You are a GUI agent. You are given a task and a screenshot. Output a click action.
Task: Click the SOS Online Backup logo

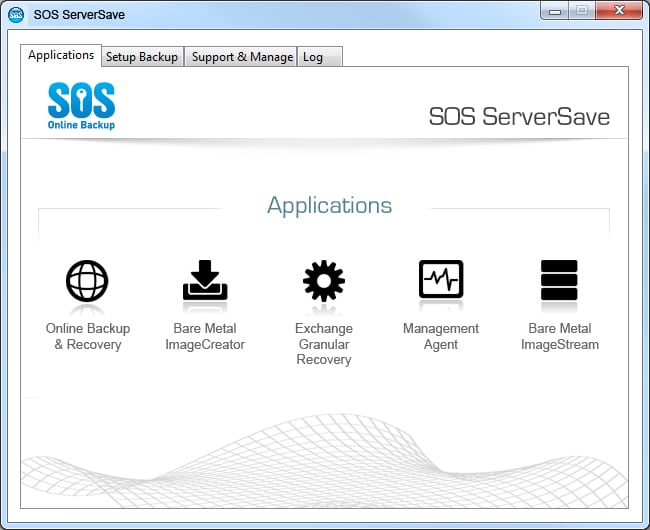point(81,106)
